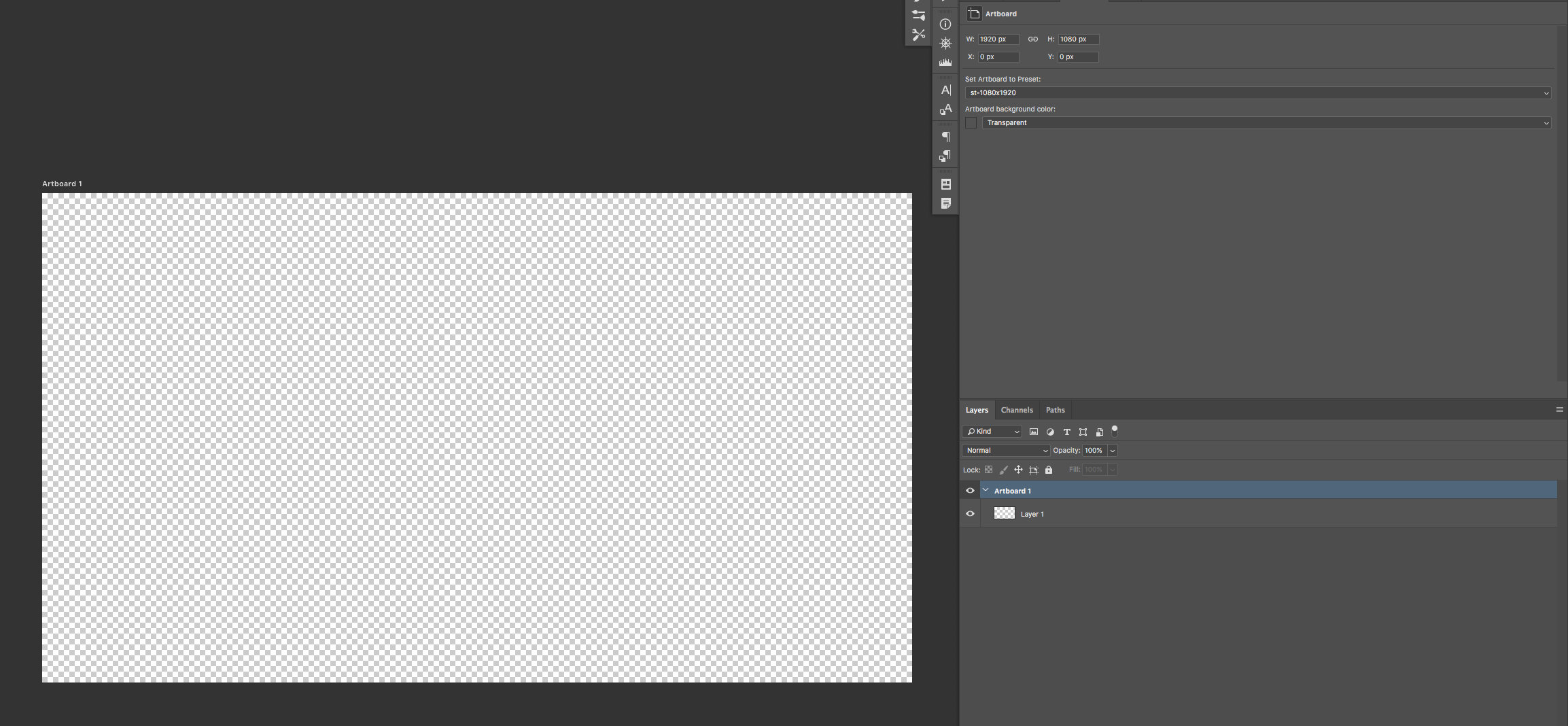The height and width of the screenshot is (726, 1568).
Task: Open the Paragraph Styles panel icon
Action: click(x=945, y=156)
